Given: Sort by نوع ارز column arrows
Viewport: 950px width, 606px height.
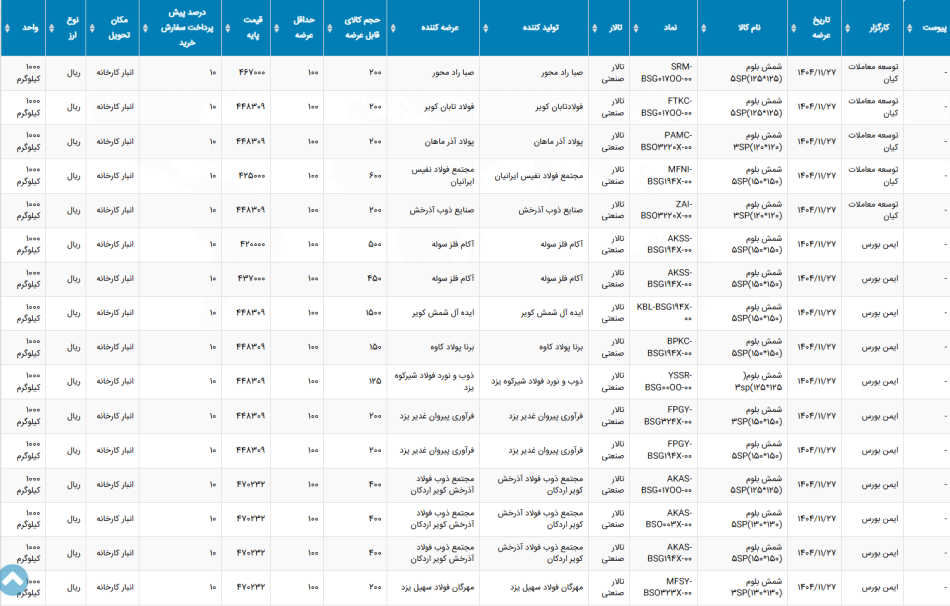Looking at the screenshot, I should coord(51,28).
